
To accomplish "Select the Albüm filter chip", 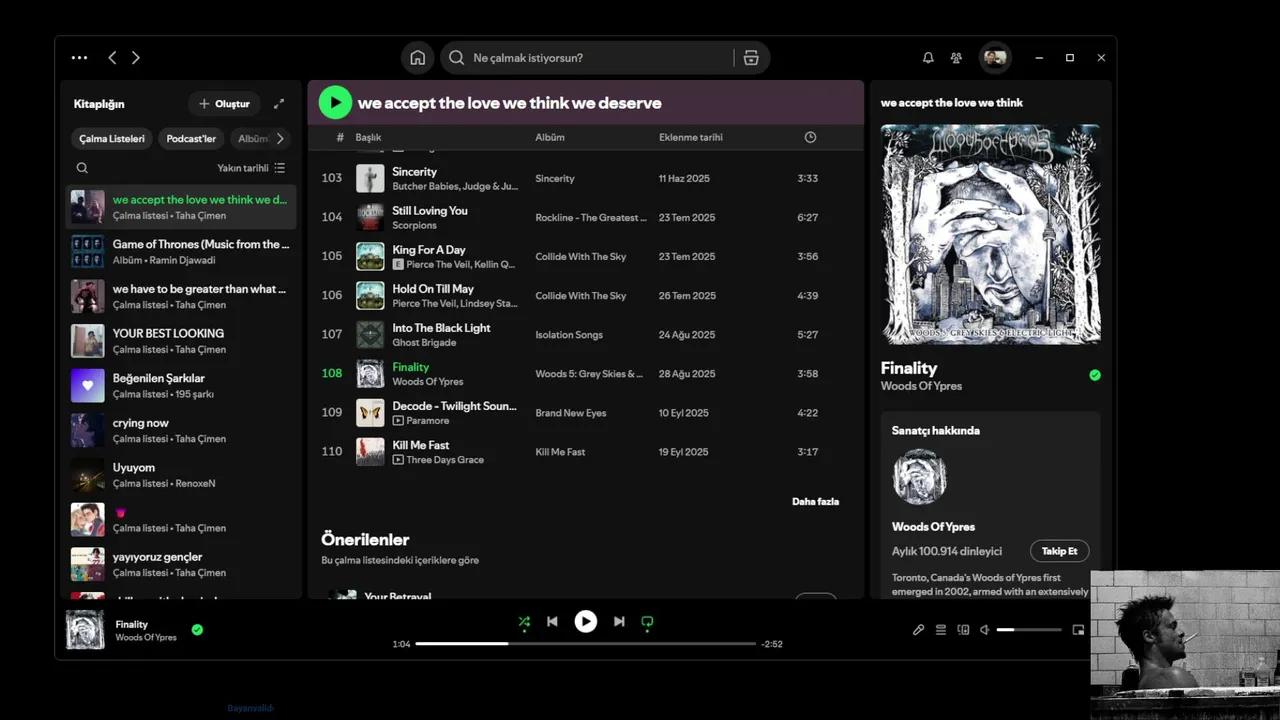I will click(252, 139).
